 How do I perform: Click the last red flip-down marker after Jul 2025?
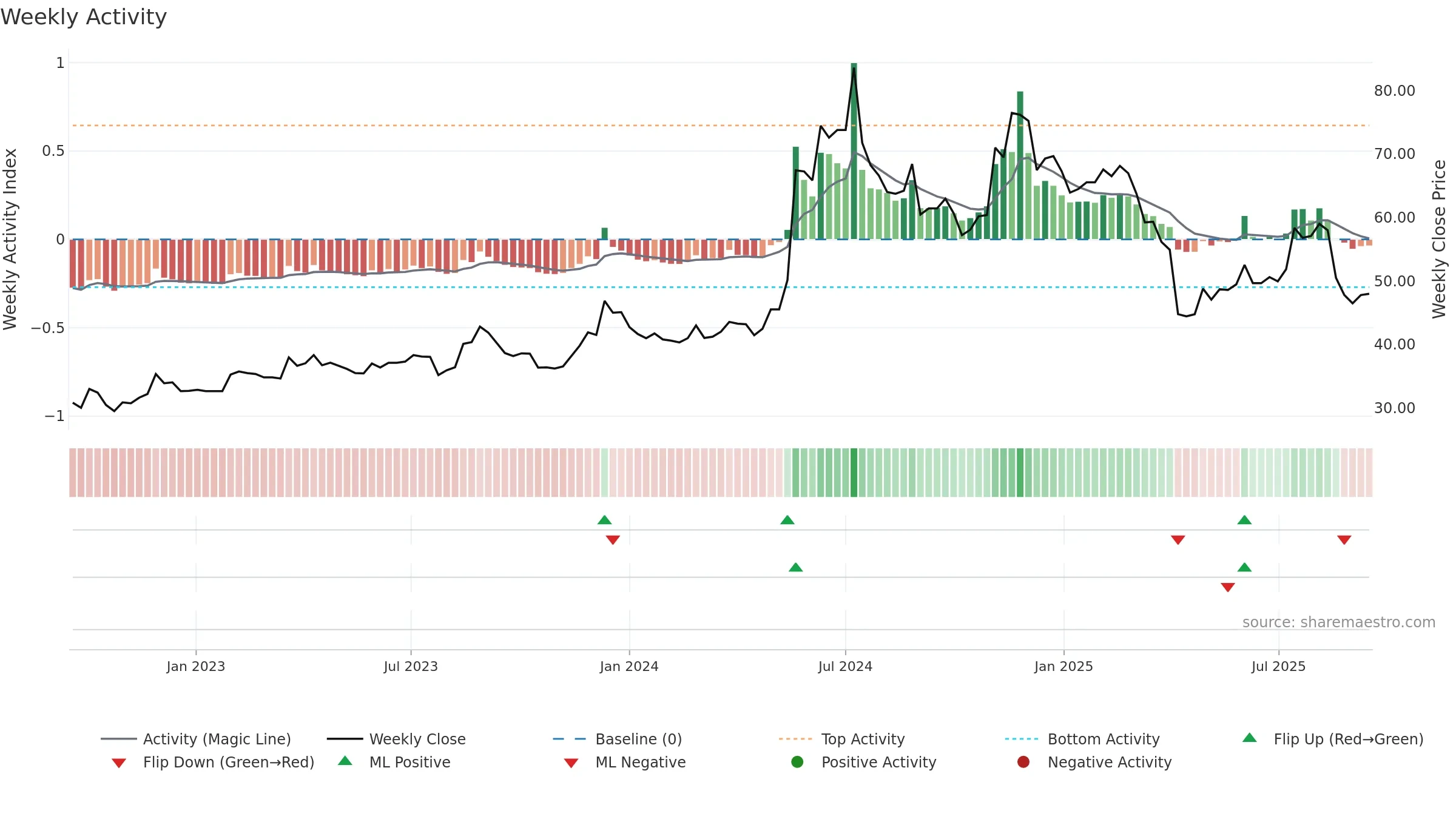pos(1344,540)
